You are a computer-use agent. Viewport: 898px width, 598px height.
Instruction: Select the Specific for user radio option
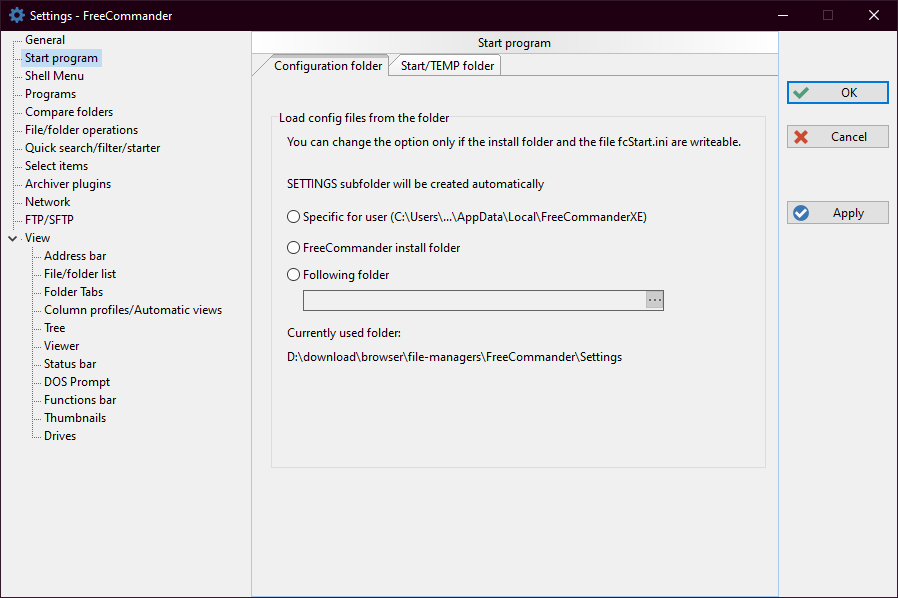tap(293, 217)
